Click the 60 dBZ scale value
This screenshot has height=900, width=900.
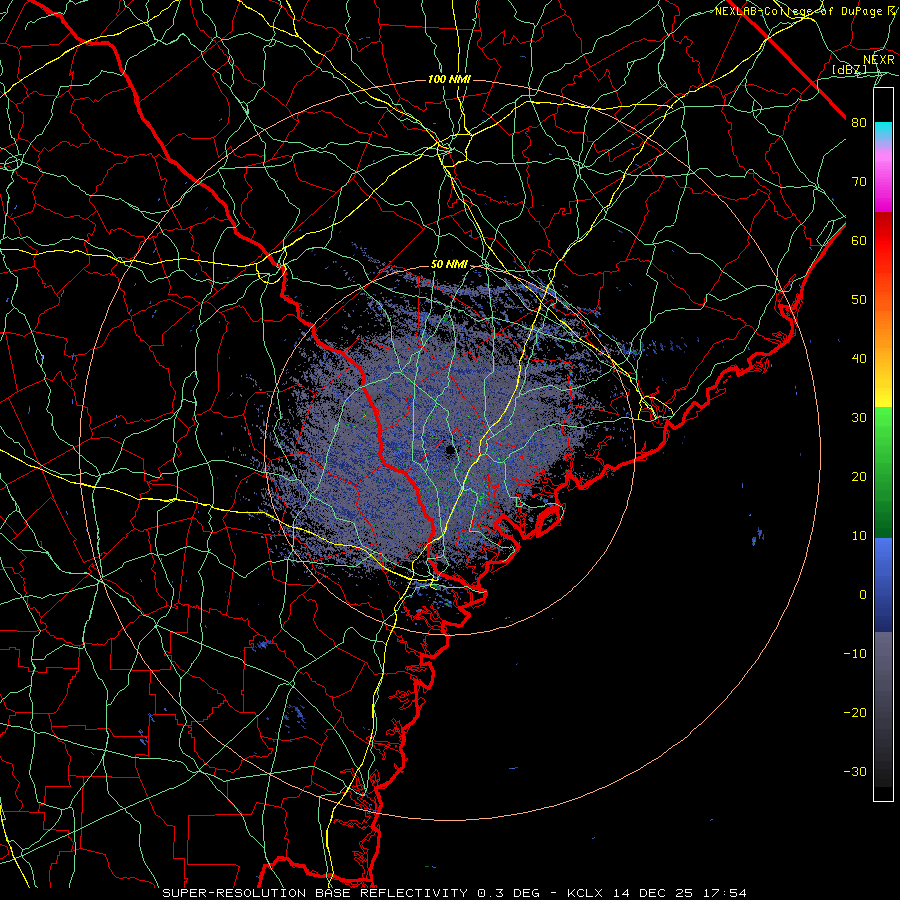point(859,241)
